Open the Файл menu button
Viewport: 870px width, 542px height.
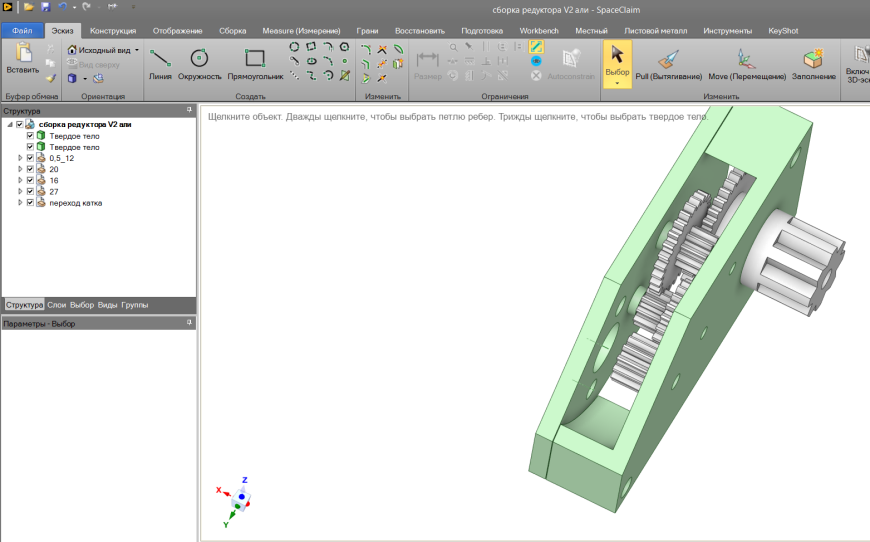click(22, 31)
